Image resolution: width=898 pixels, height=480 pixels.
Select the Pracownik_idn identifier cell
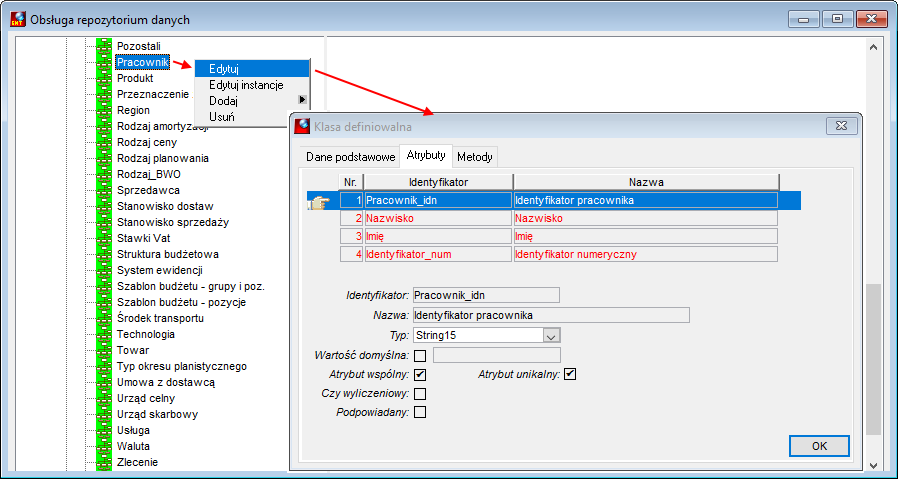pos(438,200)
